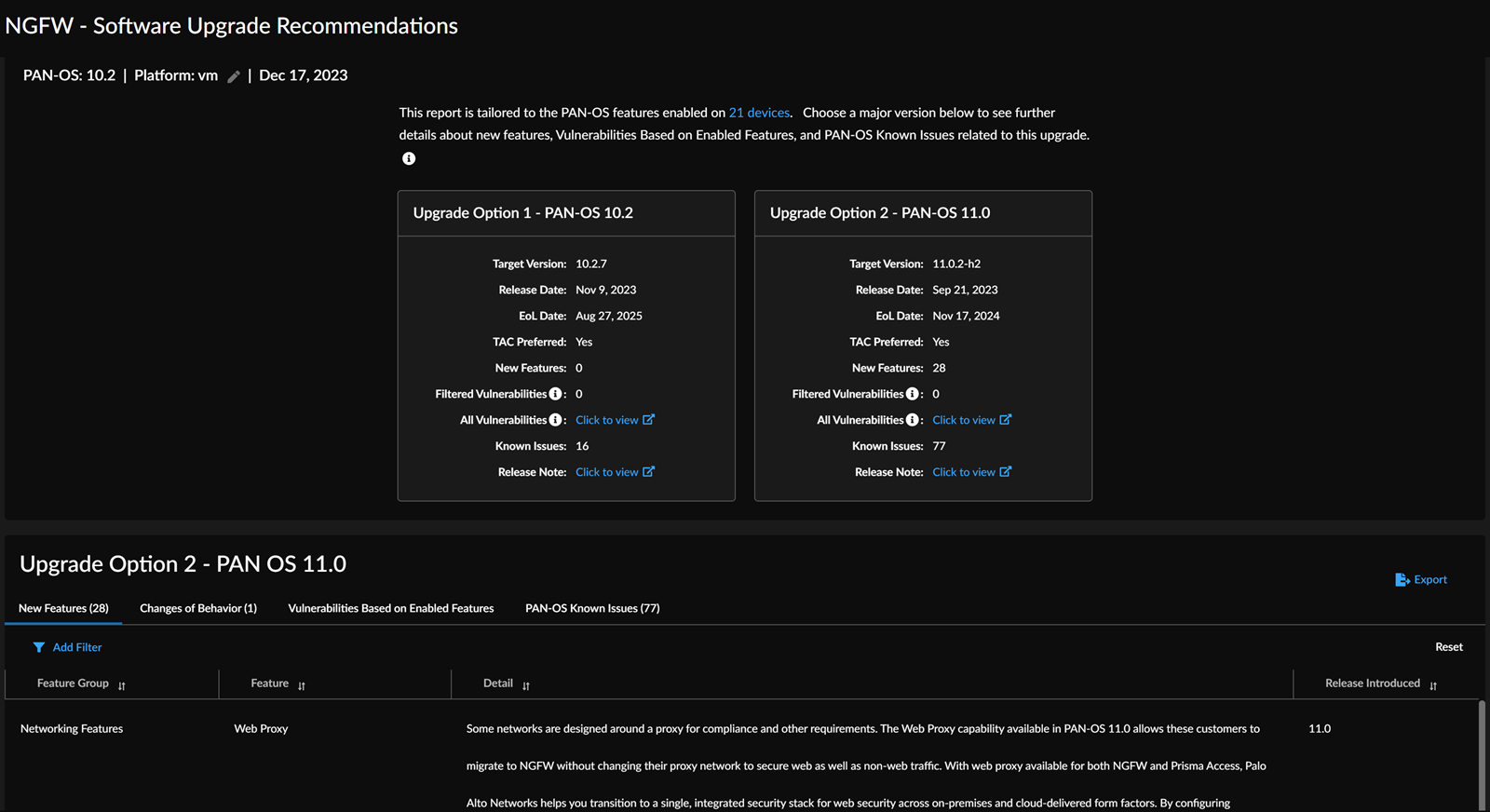Click the Export icon
Viewport: 1490px width, 812px height.
pos(1402,579)
